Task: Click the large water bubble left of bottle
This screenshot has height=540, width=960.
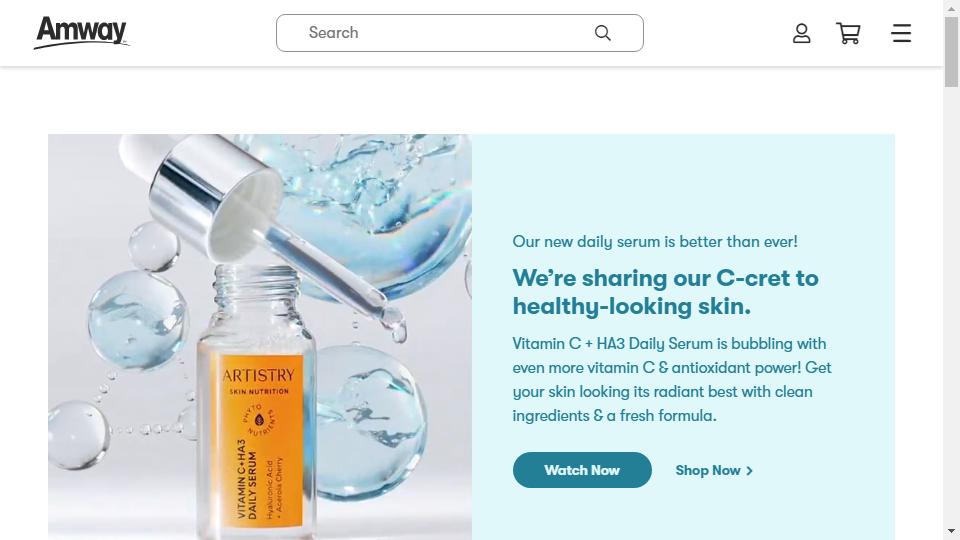Action: (137, 318)
